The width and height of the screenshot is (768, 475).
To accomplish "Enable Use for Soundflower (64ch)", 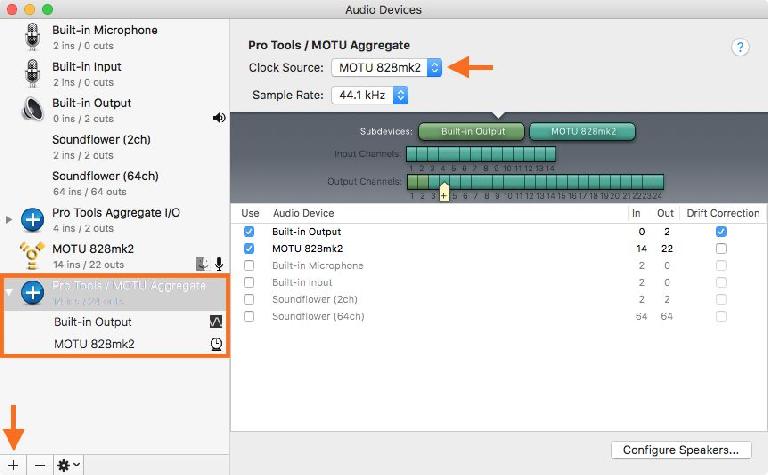I will pyautogui.click(x=249, y=316).
